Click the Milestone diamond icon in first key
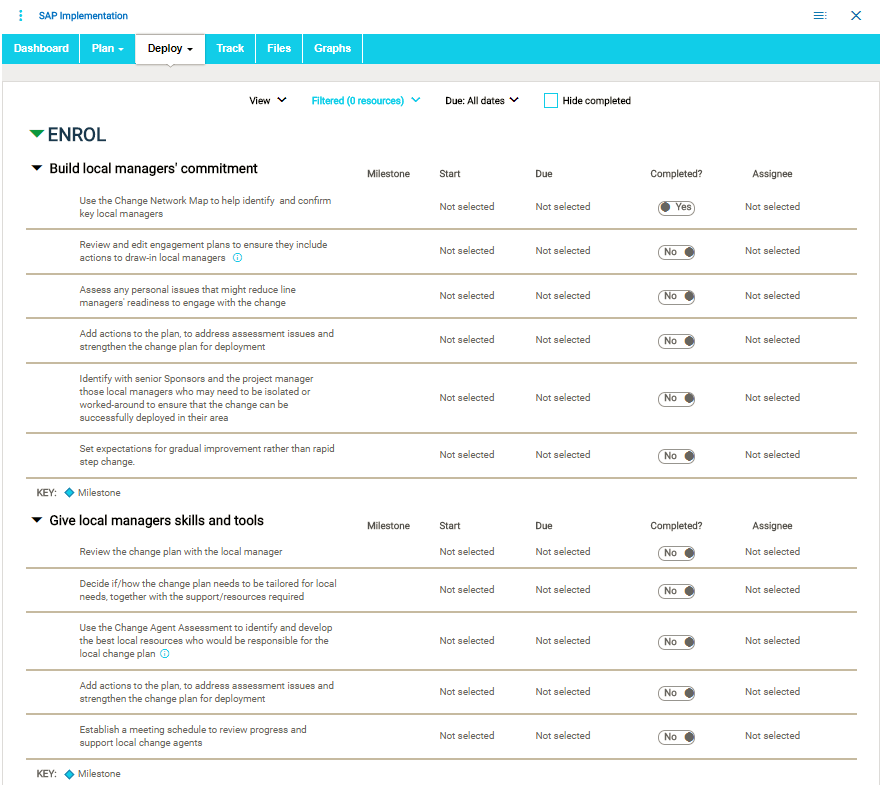883x785 pixels. click(x=69, y=492)
